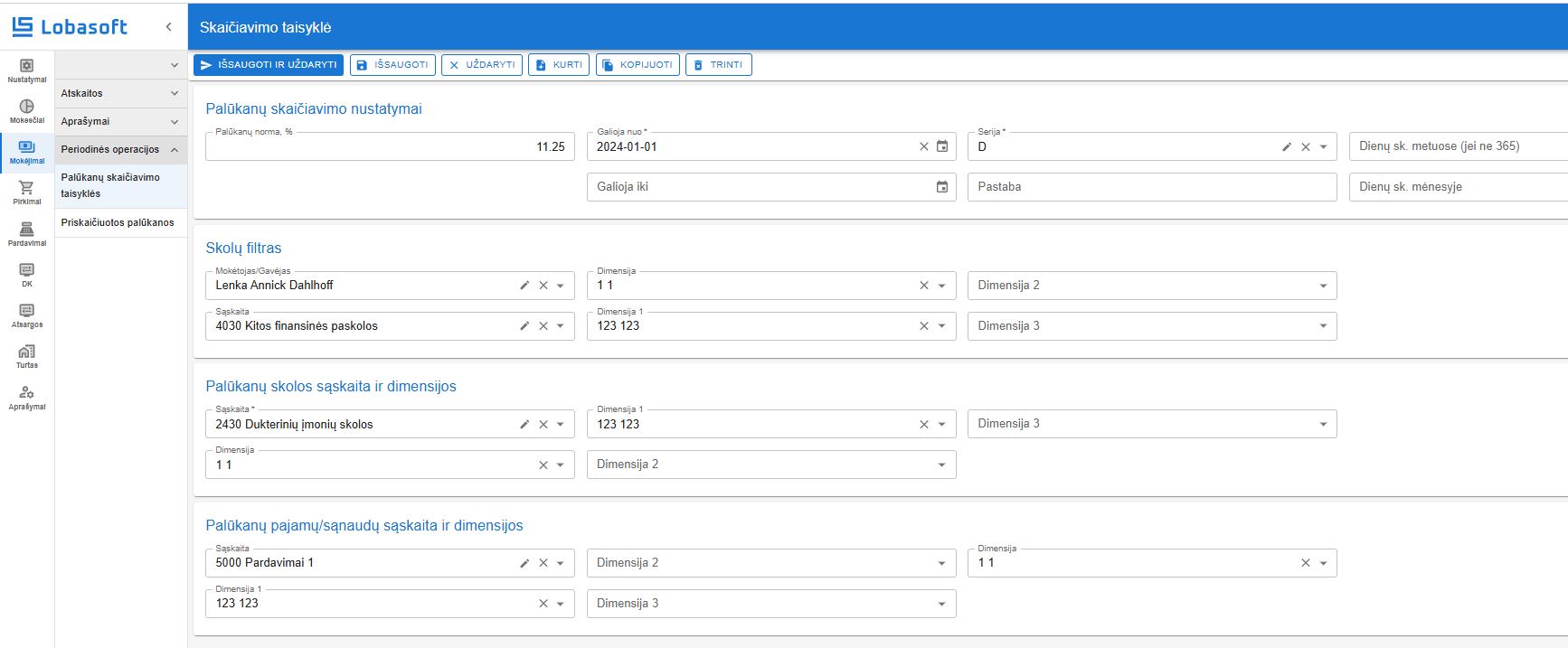
Task: Open calendar picker for Galioja nuo
Action: [942, 146]
